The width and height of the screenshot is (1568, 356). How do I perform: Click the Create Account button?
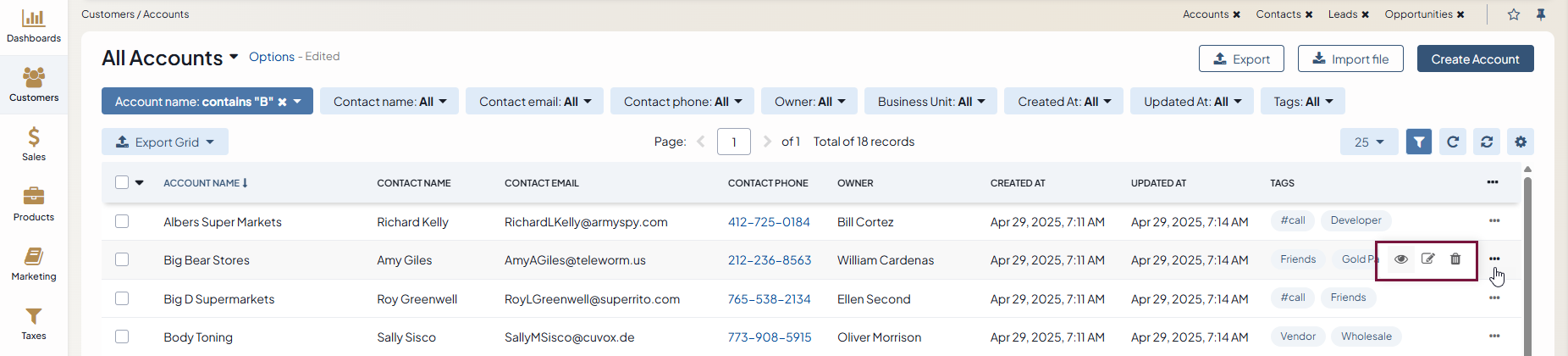tap(1475, 59)
